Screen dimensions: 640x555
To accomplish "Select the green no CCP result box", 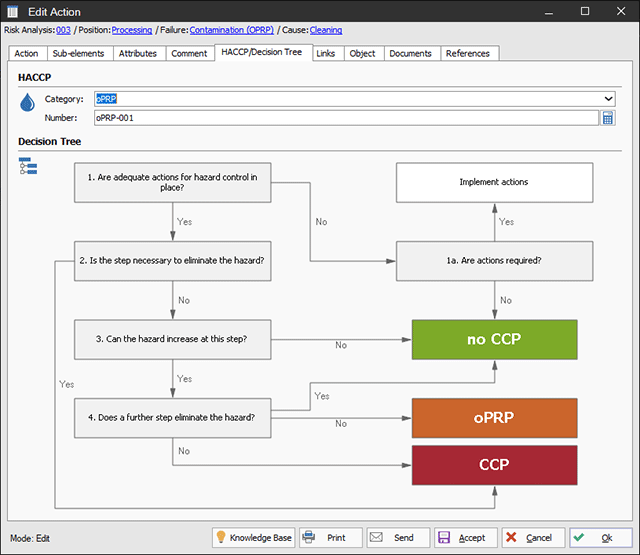I will [494, 340].
